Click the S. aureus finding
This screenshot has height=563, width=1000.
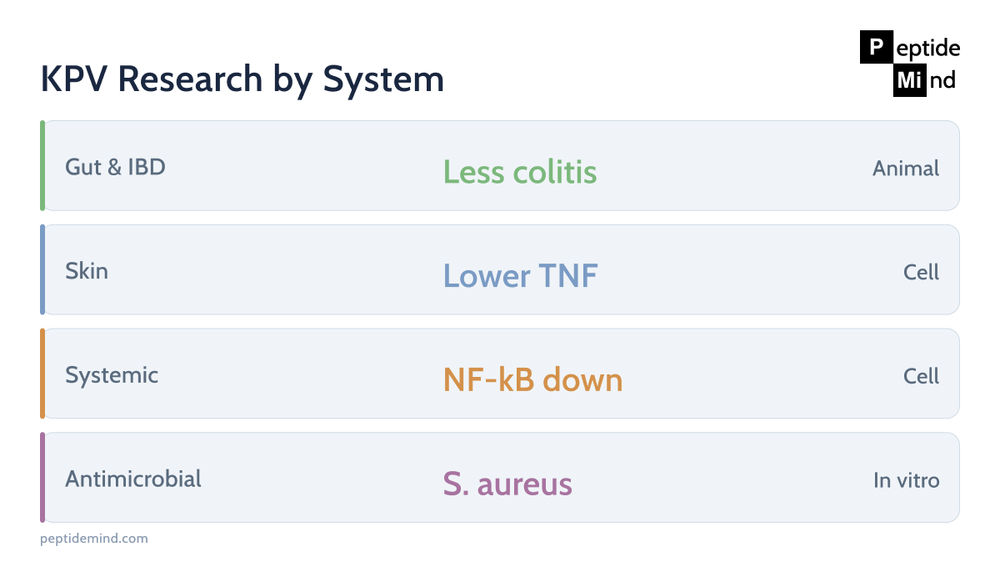click(x=508, y=483)
